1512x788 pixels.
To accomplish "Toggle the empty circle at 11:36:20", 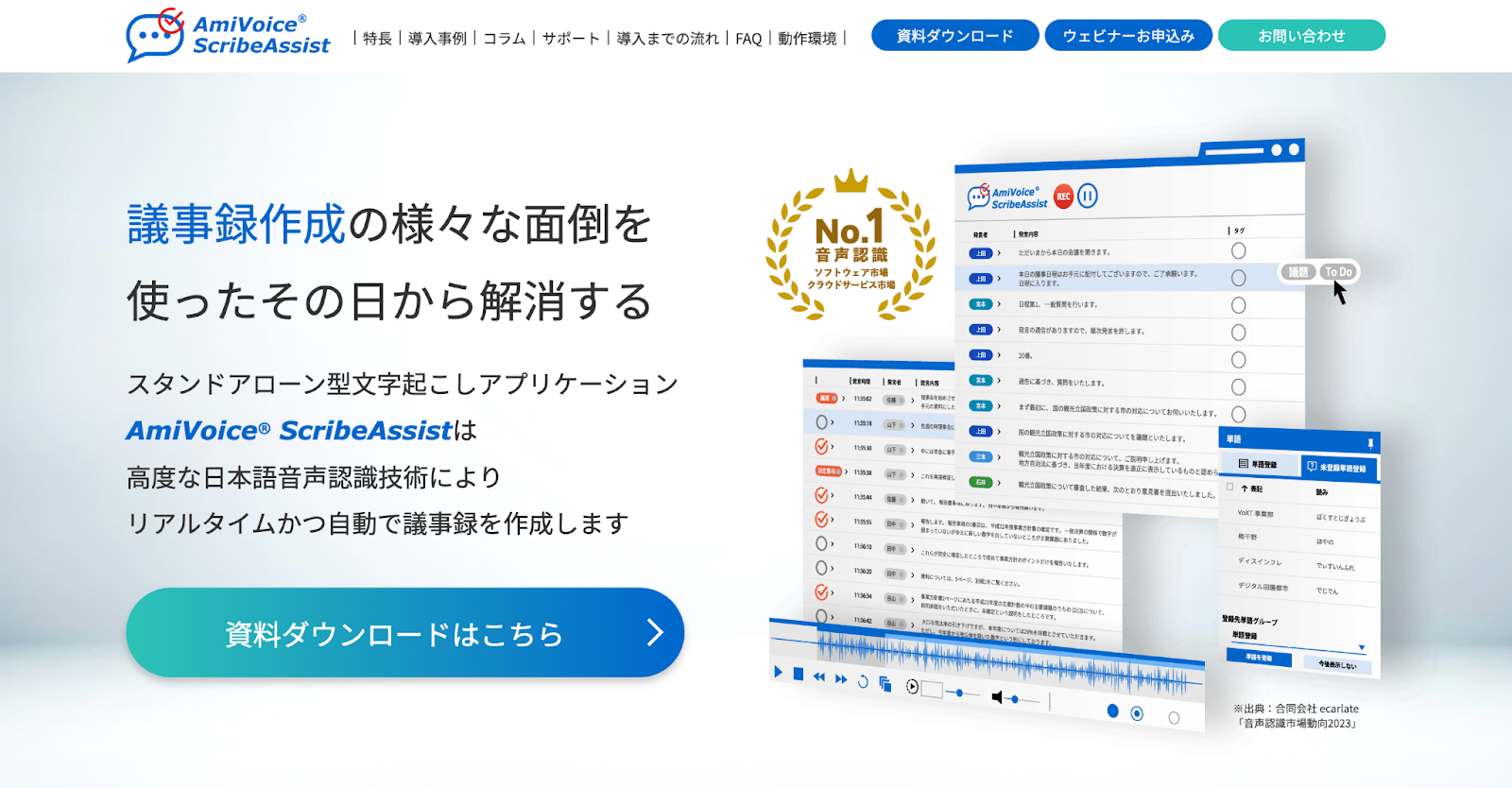I will tap(822, 568).
